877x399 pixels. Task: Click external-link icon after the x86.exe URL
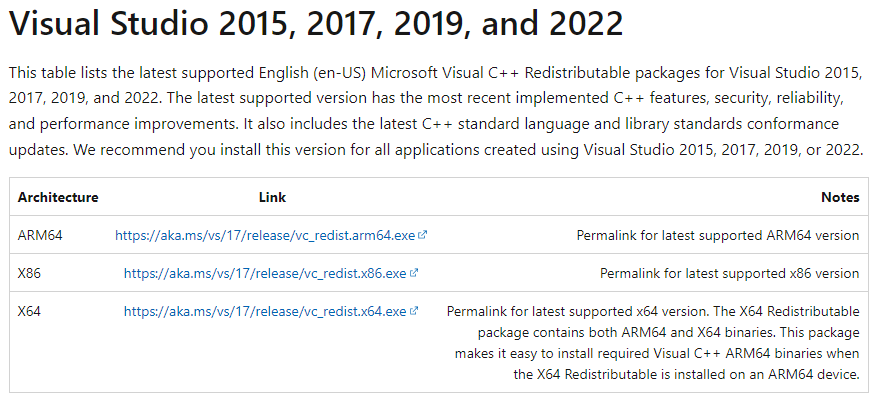[x=413, y=273]
